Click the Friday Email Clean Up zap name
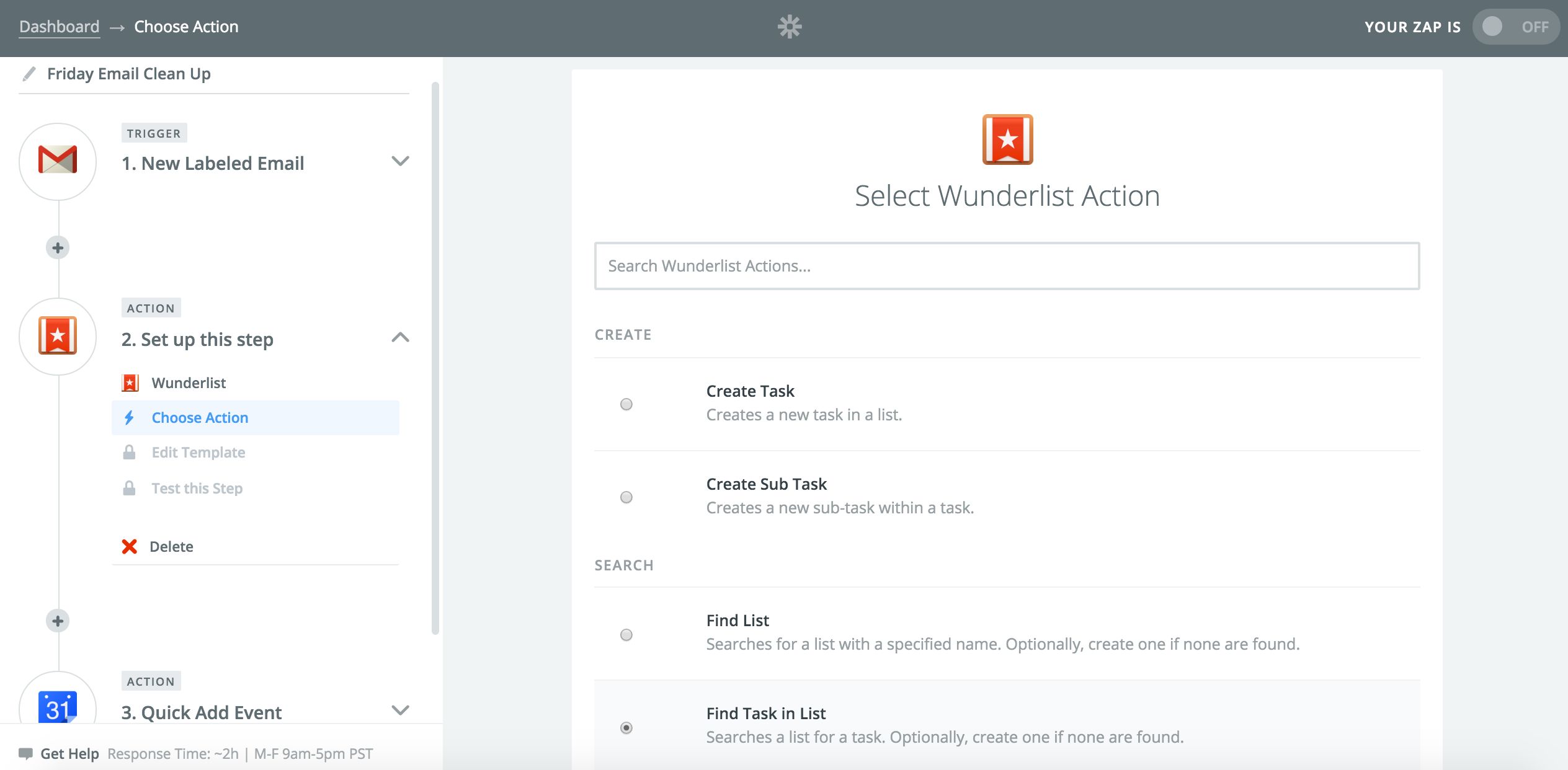The width and height of the screenshot is (1568, 770). click(x=129, y=74)
